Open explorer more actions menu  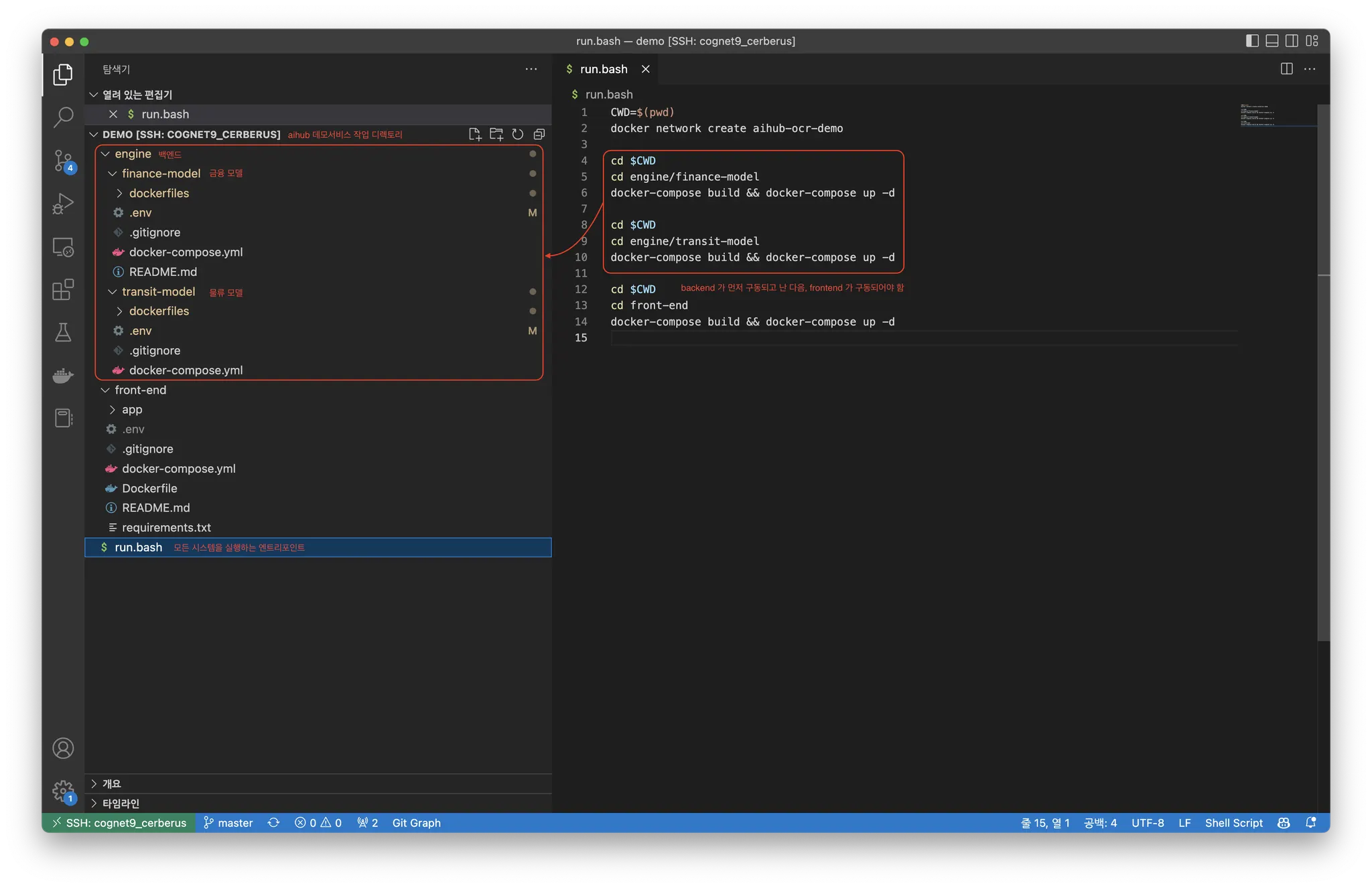[531, 69]
